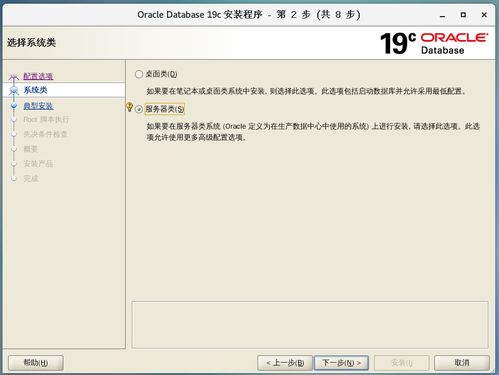Click the 服务器类 description text

click(x=313, y=132)
